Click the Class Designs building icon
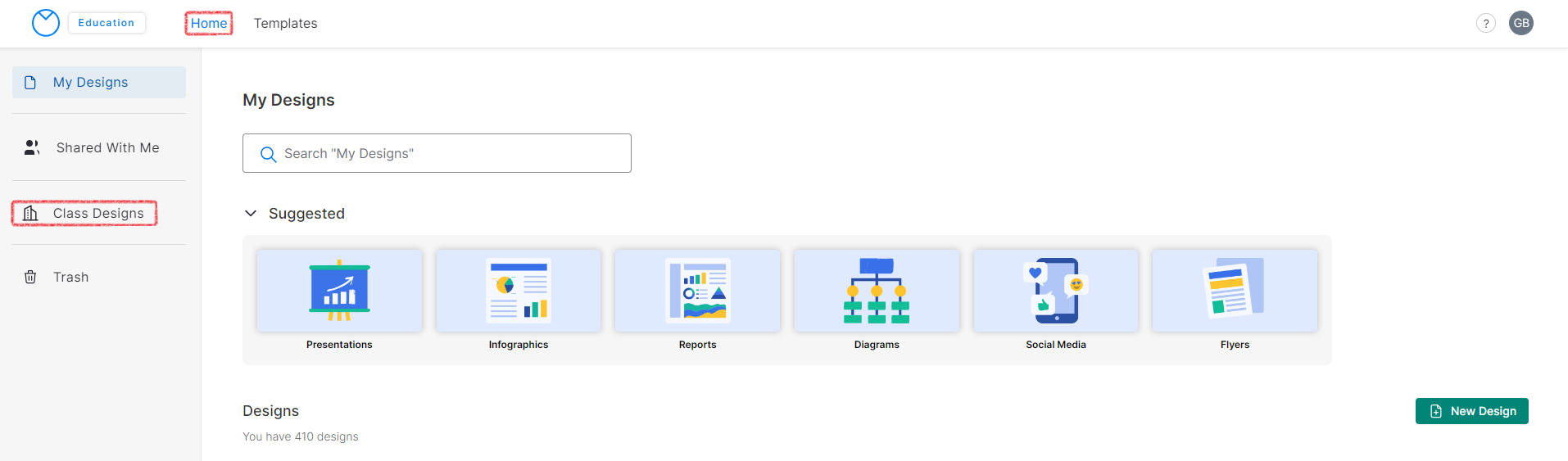Screen dimensions: 1568x461 pos(31,214)
